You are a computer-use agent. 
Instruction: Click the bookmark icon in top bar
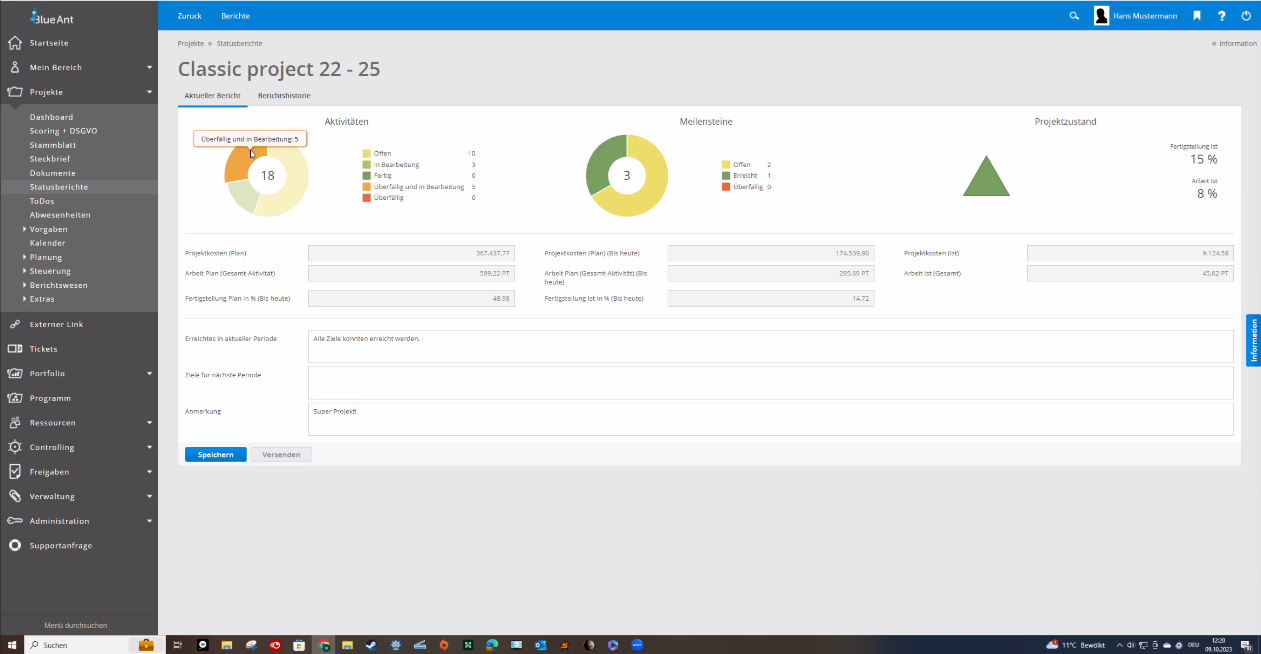(1197, 16)
